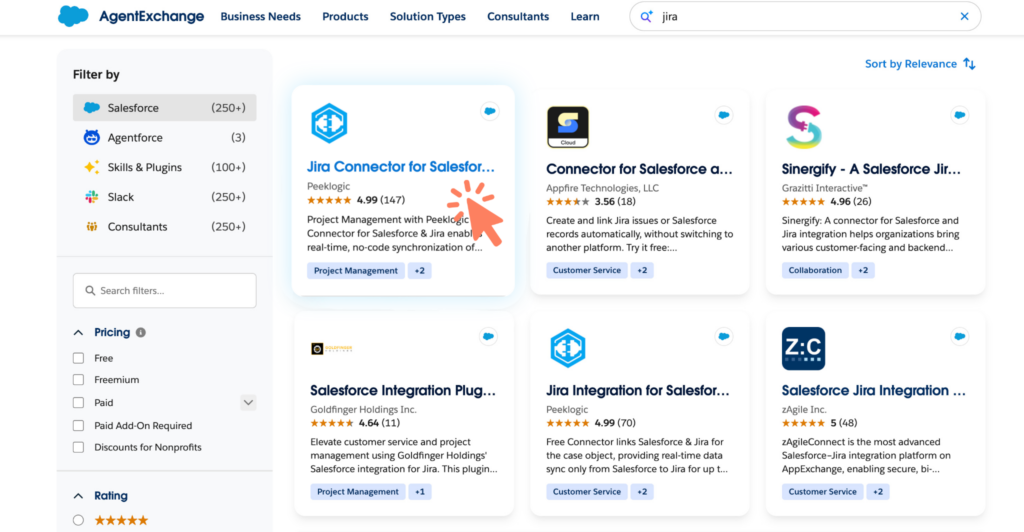Image resolution: width=1024 pixels, height=532 pixels.
Task: Select the five-star rating radio button
Action: pos(78,520)
